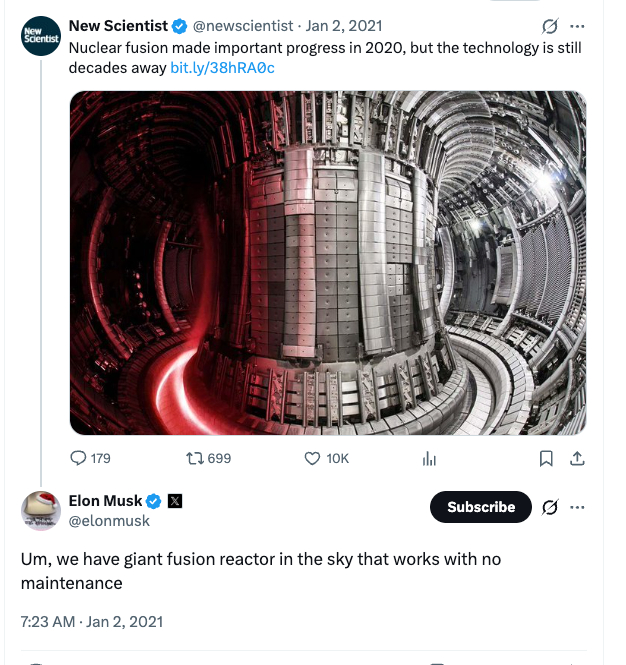Screen dimensions: 626x665
Task: Click Grok icon on New Scientist tweet
Action: (548, 26)
